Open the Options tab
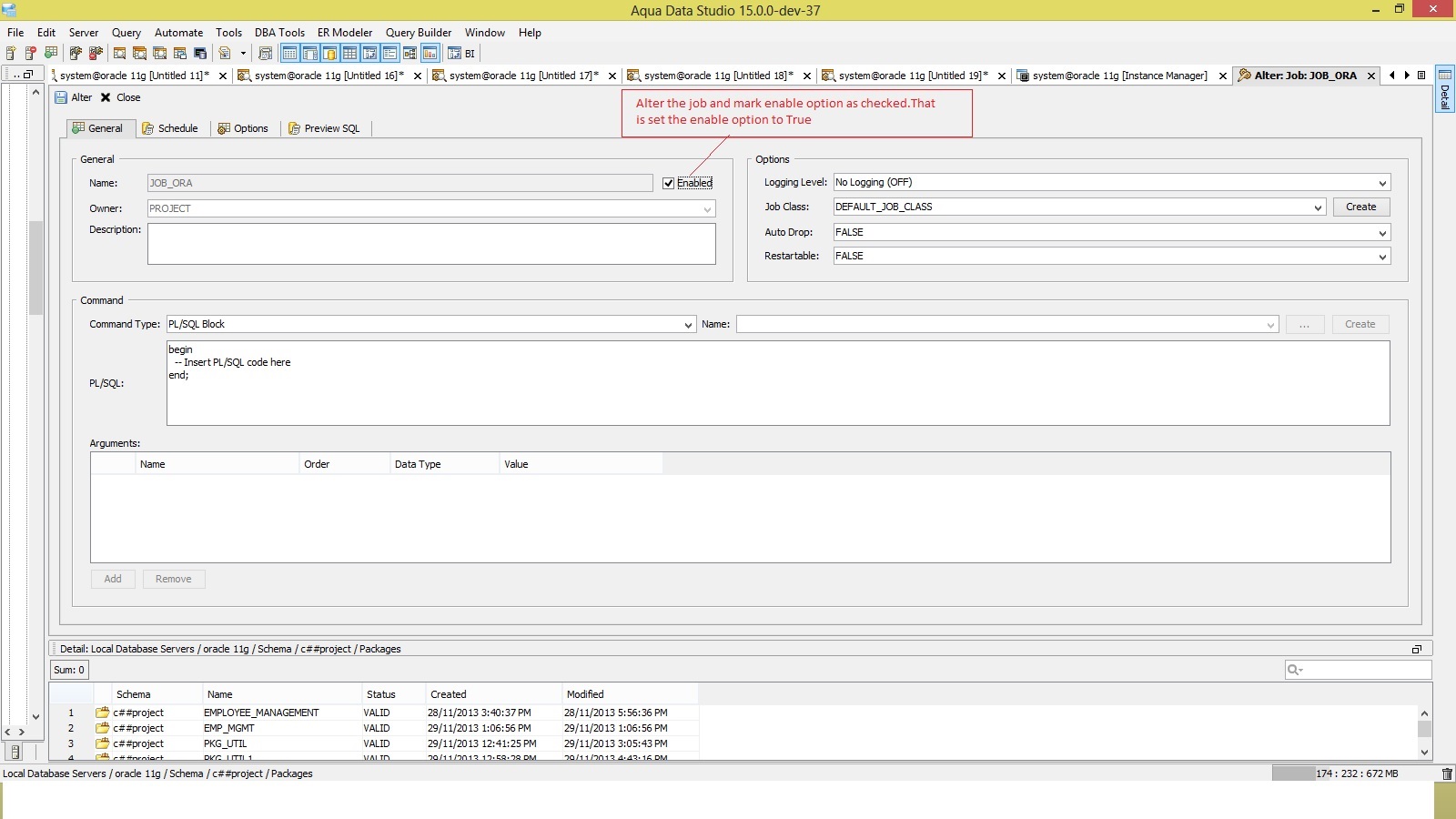The image size is (1456, 819). pyautogui.click(x=244, y=128)
